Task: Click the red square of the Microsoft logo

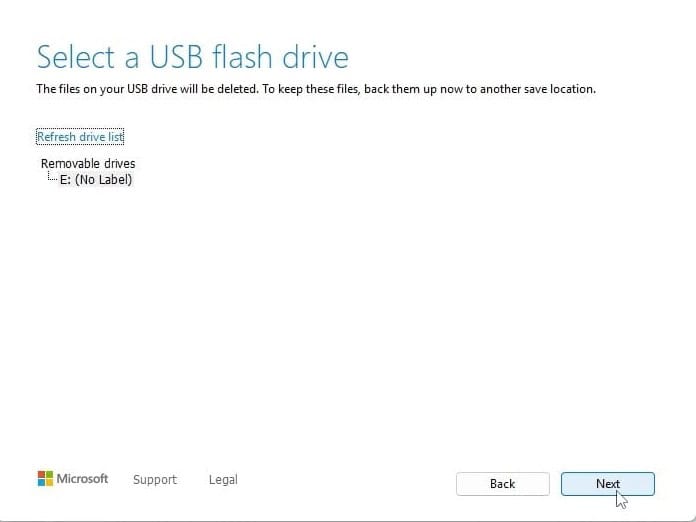Action: tap(41, 475)
